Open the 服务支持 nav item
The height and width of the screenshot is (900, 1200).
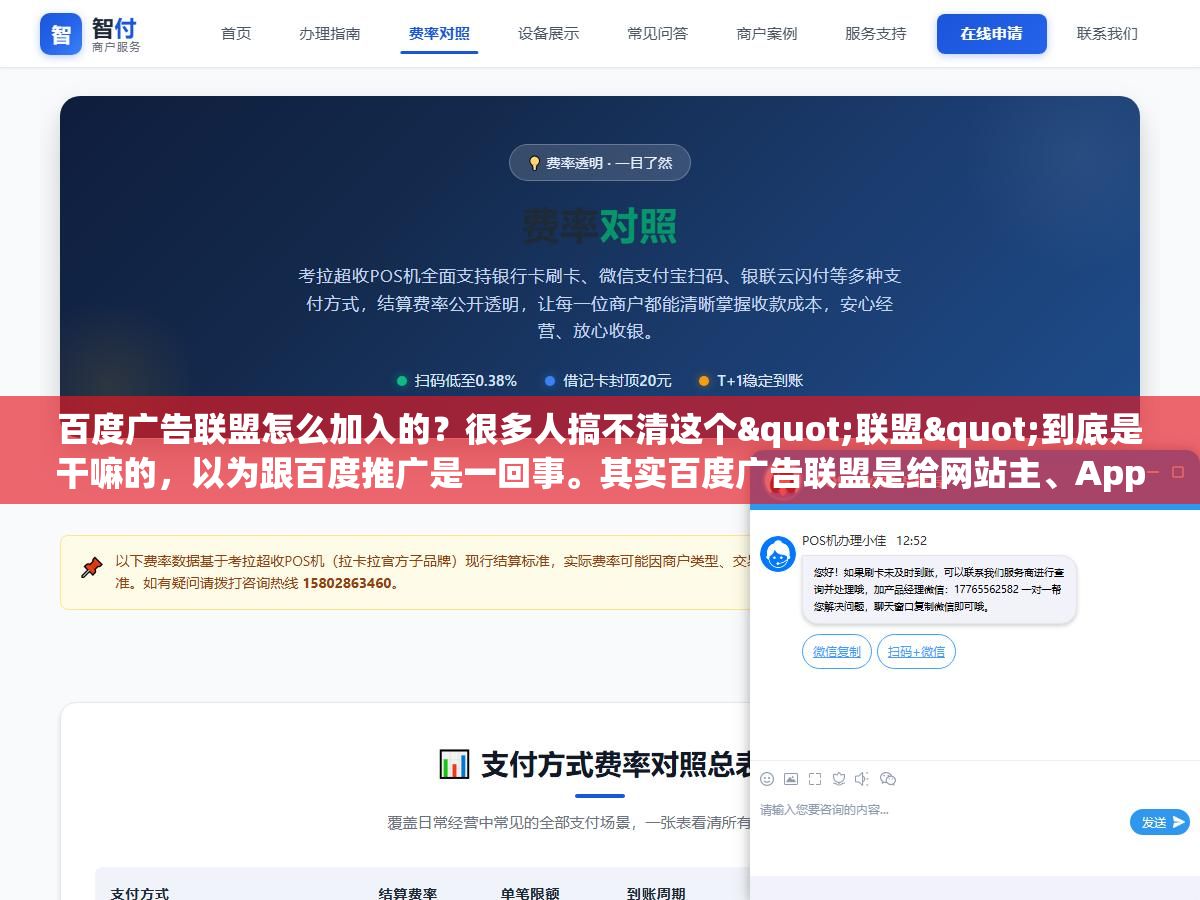tap(876, 33)
